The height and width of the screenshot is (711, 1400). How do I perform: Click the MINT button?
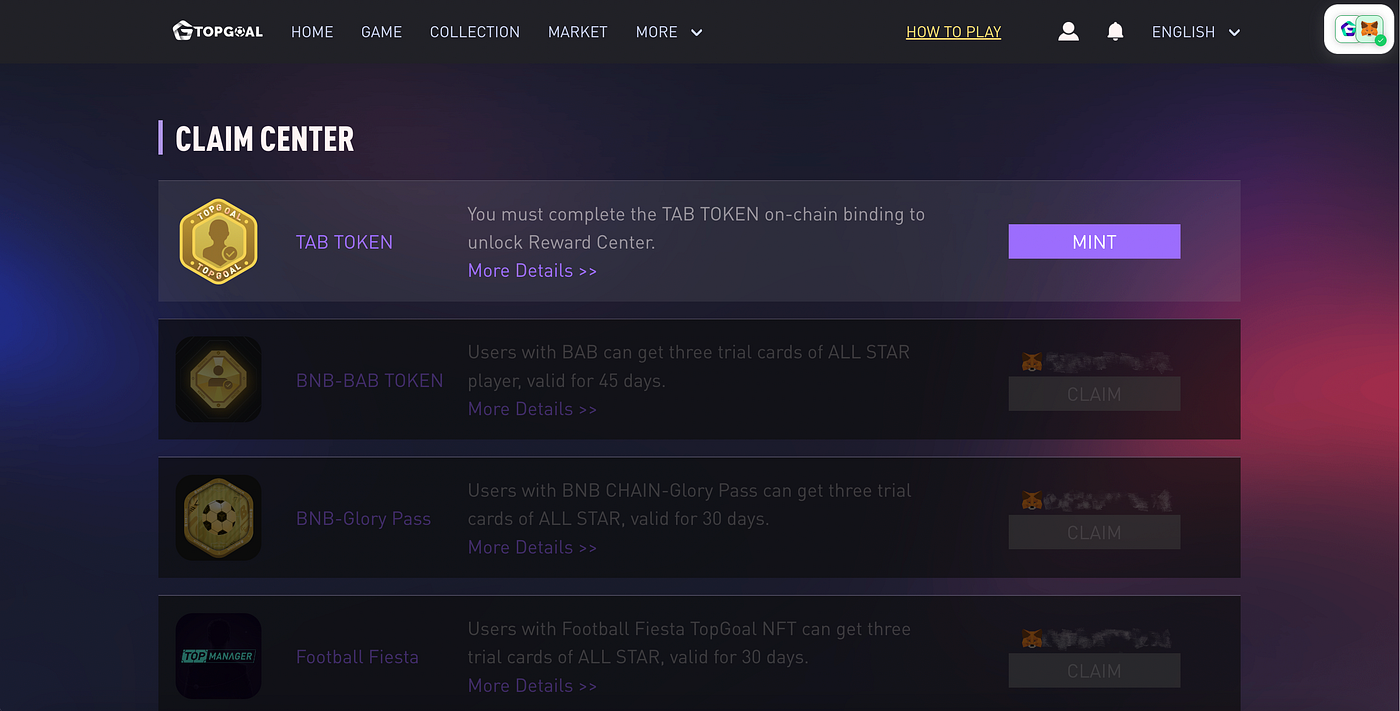coord(1094,242)
